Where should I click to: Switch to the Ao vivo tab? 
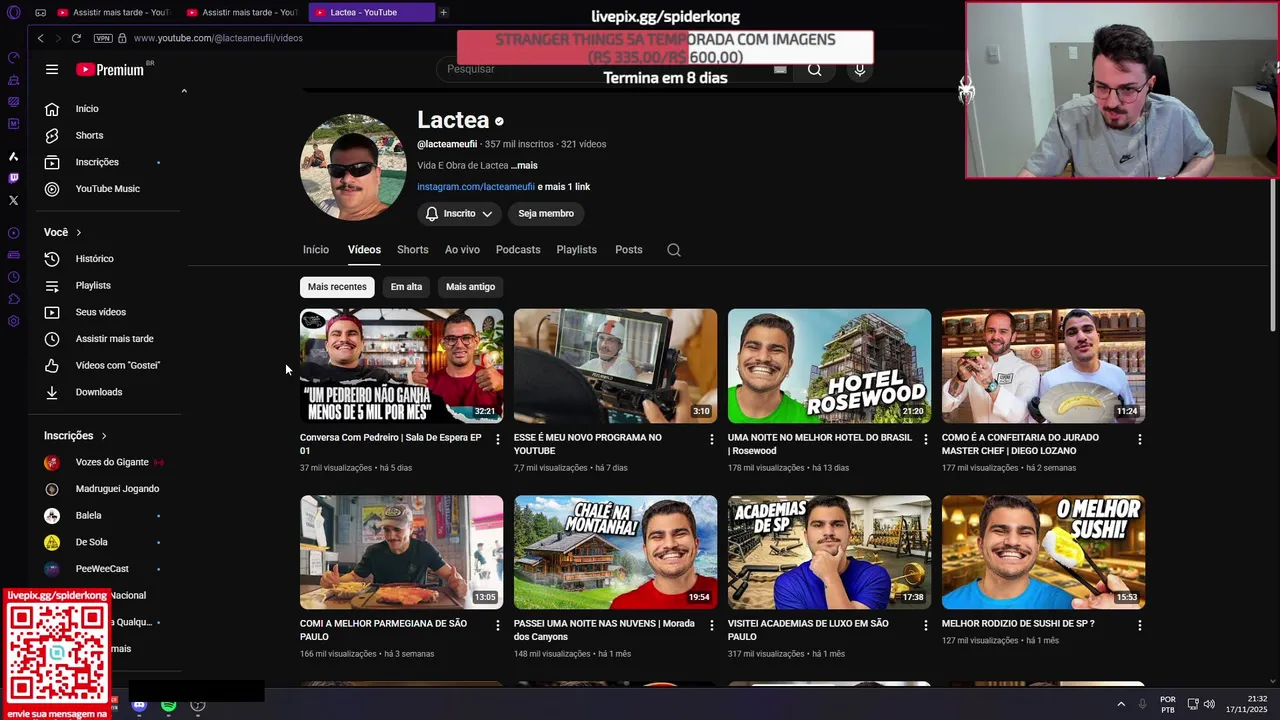point(462,250)
